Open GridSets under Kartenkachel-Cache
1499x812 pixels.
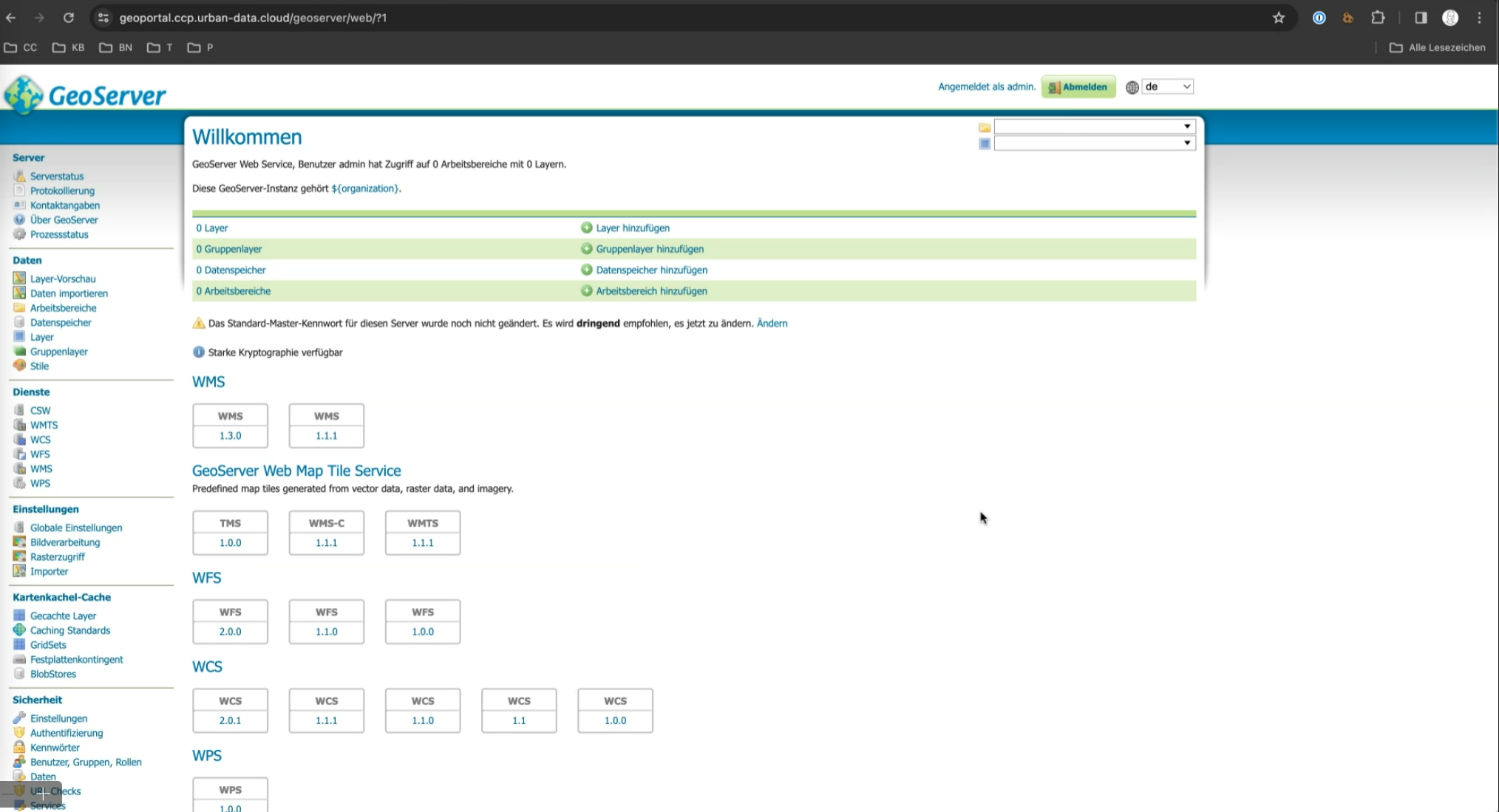(48, 645)
